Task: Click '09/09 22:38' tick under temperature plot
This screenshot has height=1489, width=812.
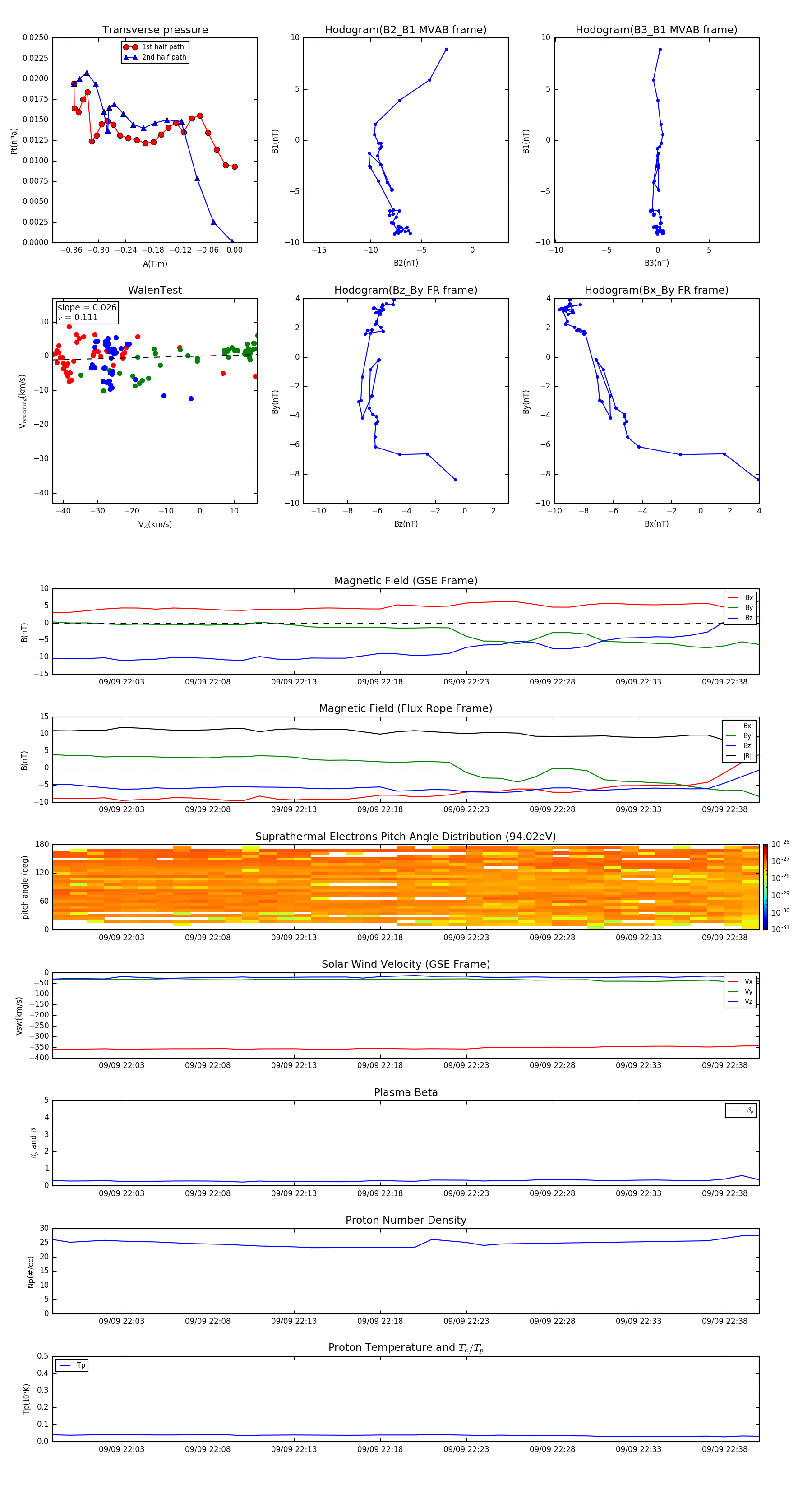Action: pos(725,1449)
